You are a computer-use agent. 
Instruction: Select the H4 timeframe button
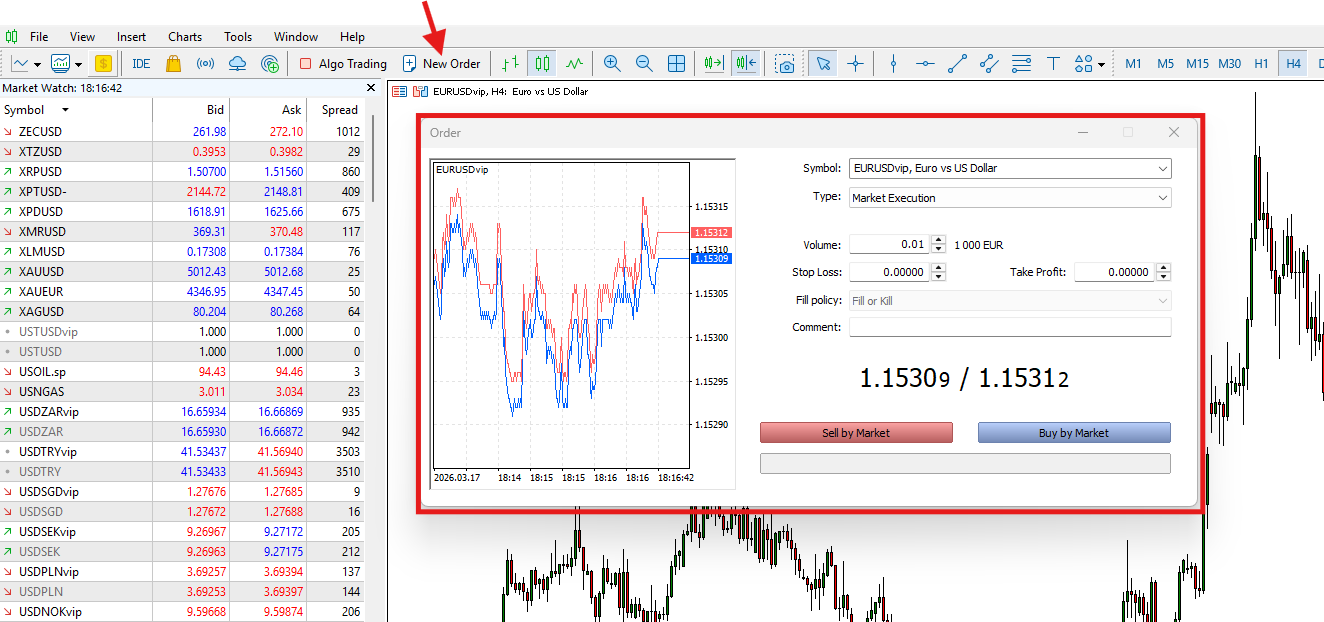coord(1293,63)
